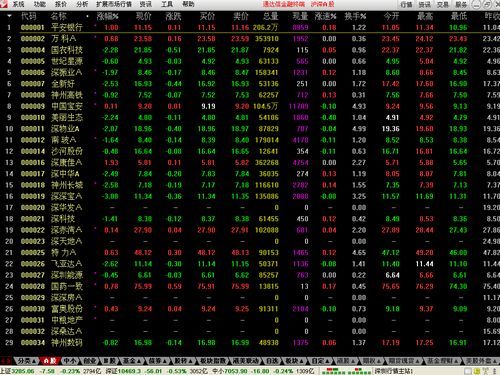This screenshot has width=500, height=375.
Task: Select the 板块指数 tab
Action: tap(213, 361)
